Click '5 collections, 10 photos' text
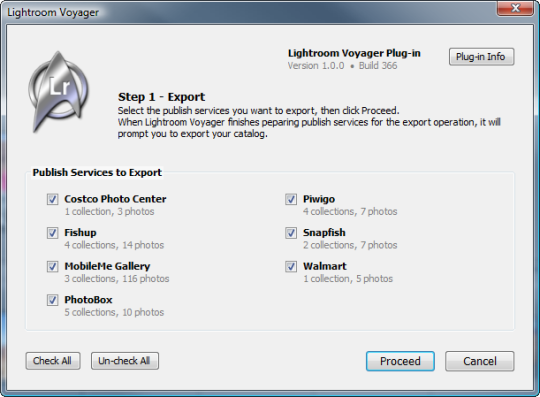The height and width of the screenshot is (397, 540). point(114,312)
